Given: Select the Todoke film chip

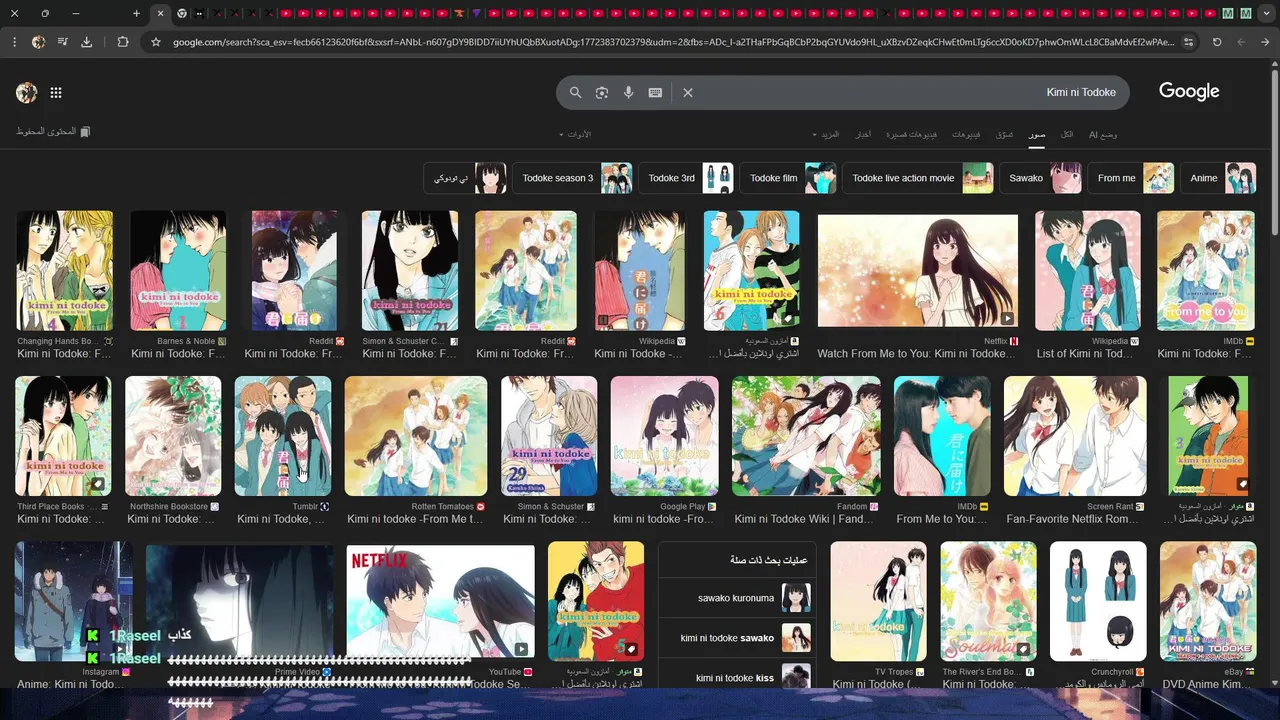Looking at the screenshot, I should pos(787,178).
